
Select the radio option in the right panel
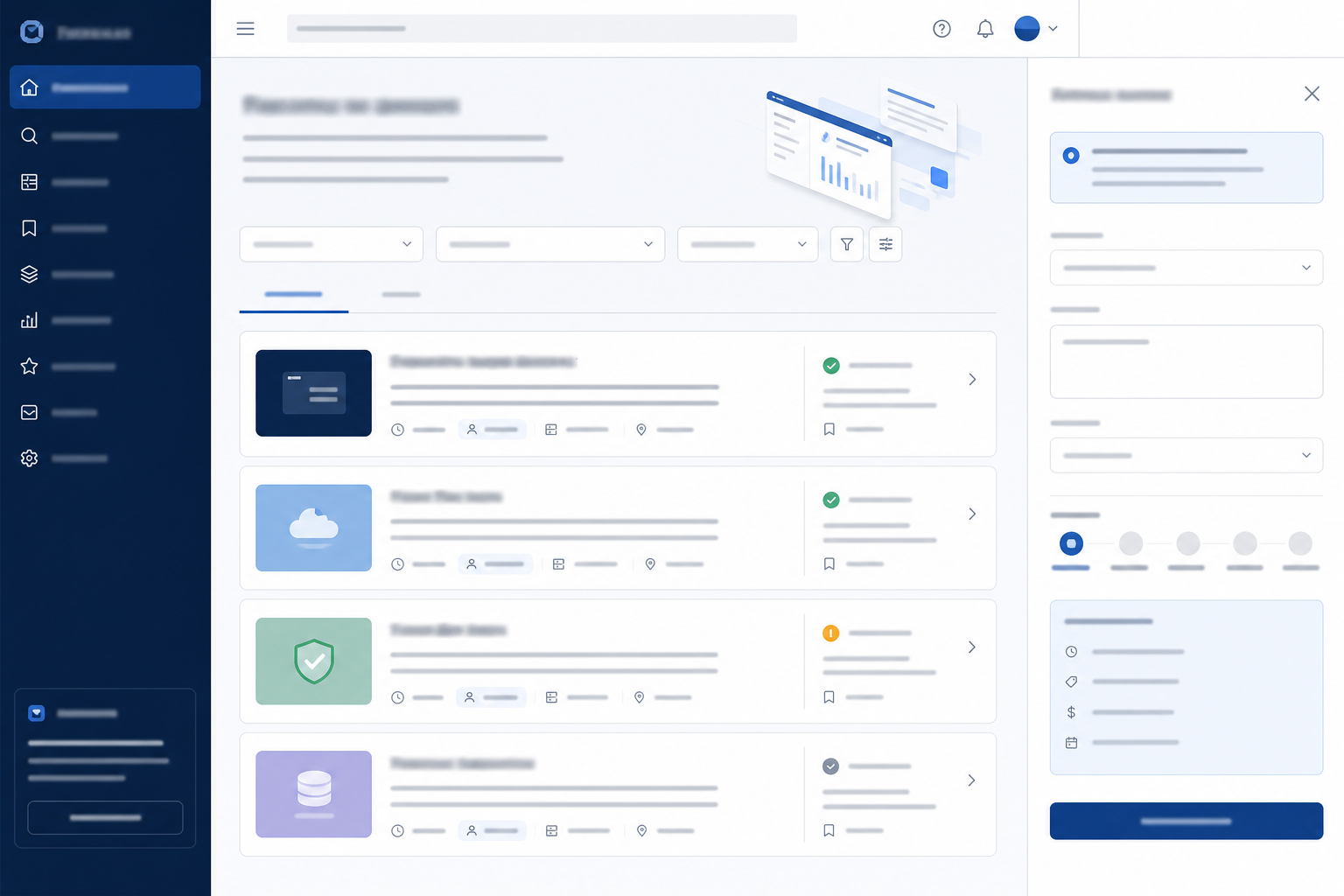(x=1071, y=156)
